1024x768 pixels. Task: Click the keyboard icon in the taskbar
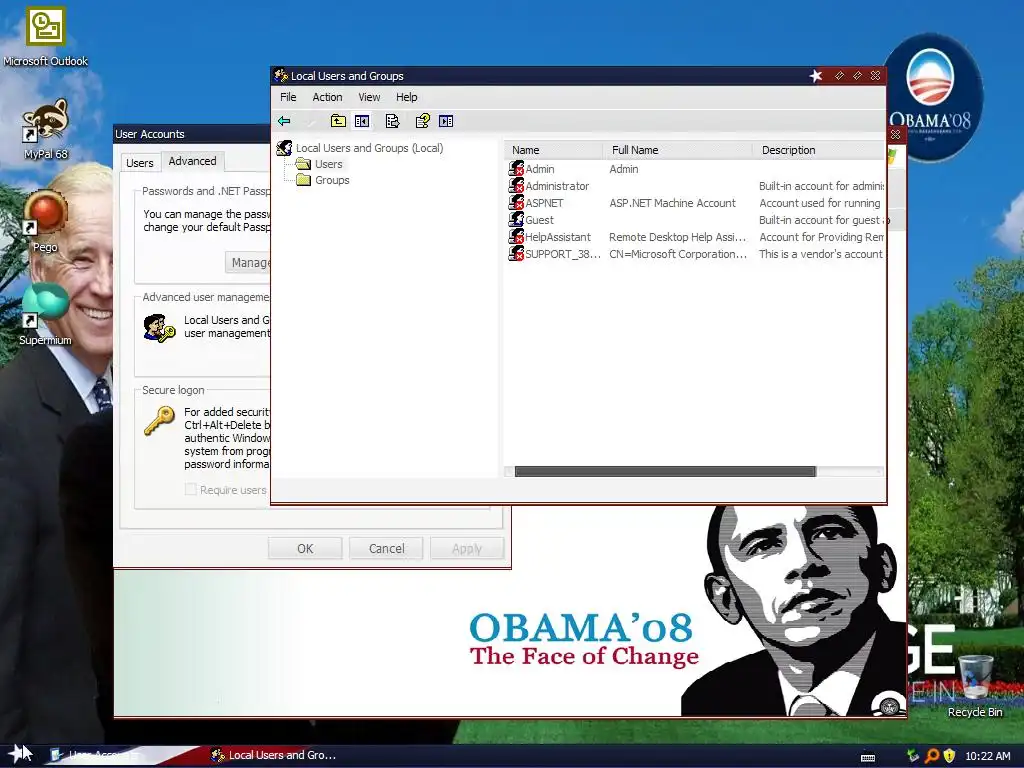coord(868,758)
